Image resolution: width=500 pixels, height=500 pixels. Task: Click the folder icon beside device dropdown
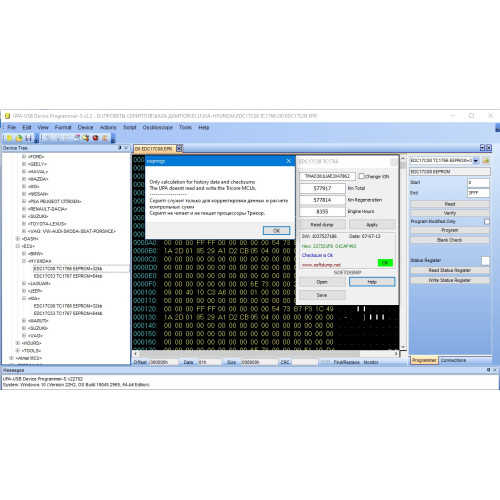point(486,161)
